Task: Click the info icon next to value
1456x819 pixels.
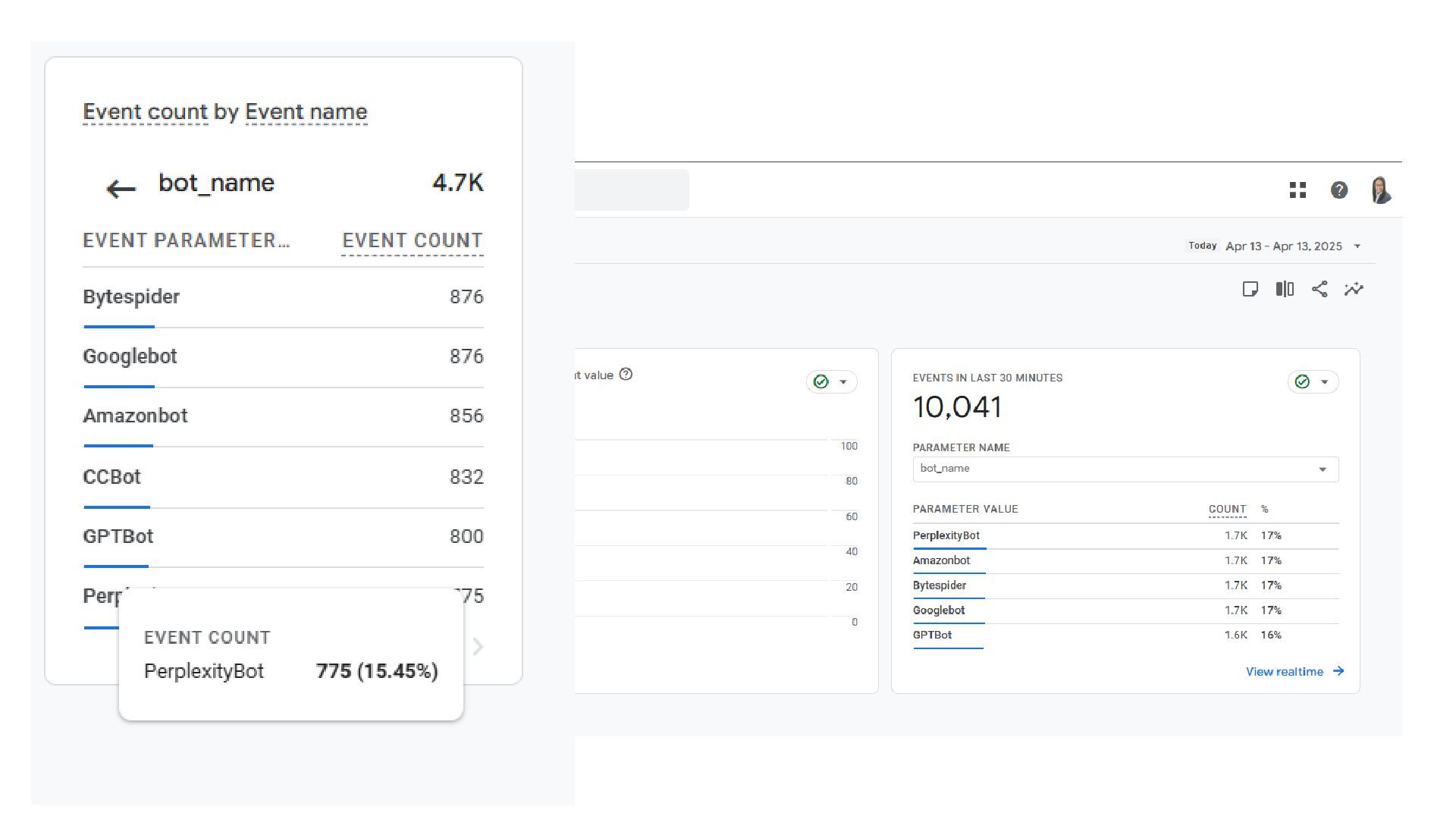Action: pos(626,375)
